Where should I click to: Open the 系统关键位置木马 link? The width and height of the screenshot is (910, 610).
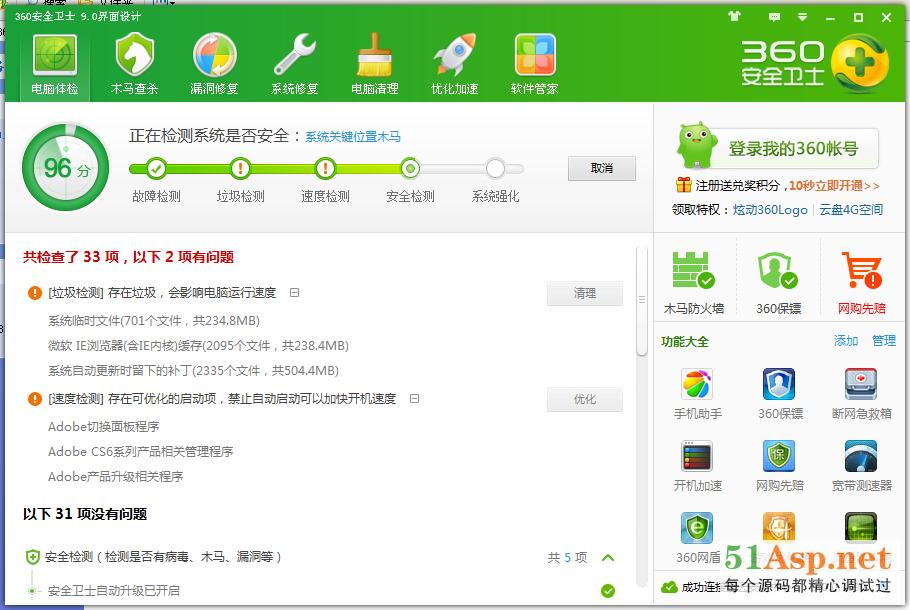353,137
